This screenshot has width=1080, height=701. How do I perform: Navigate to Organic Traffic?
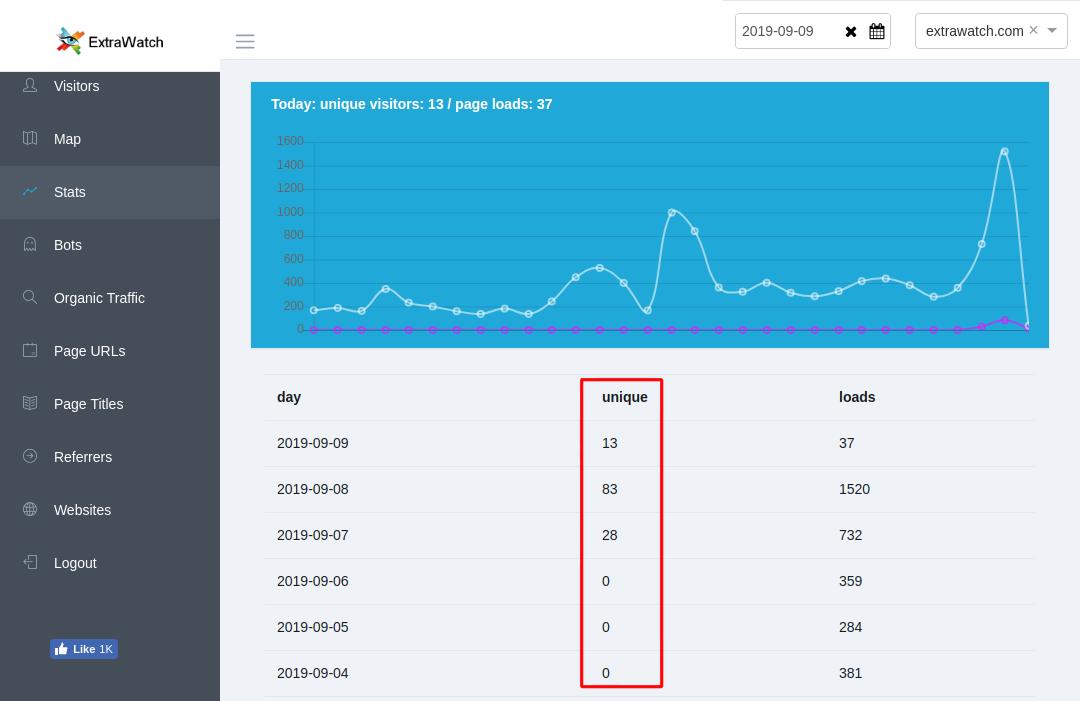pyautogui.click(x=99, y=298)
